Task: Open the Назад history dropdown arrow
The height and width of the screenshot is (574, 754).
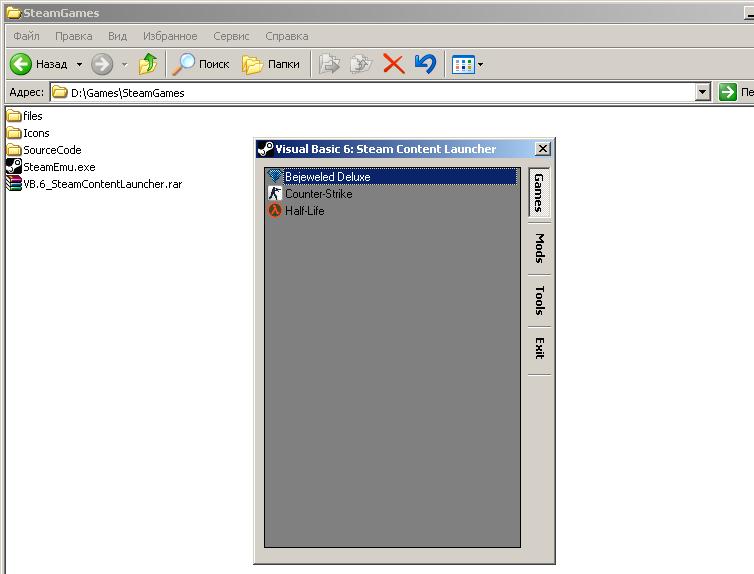Action: point(79,64)
